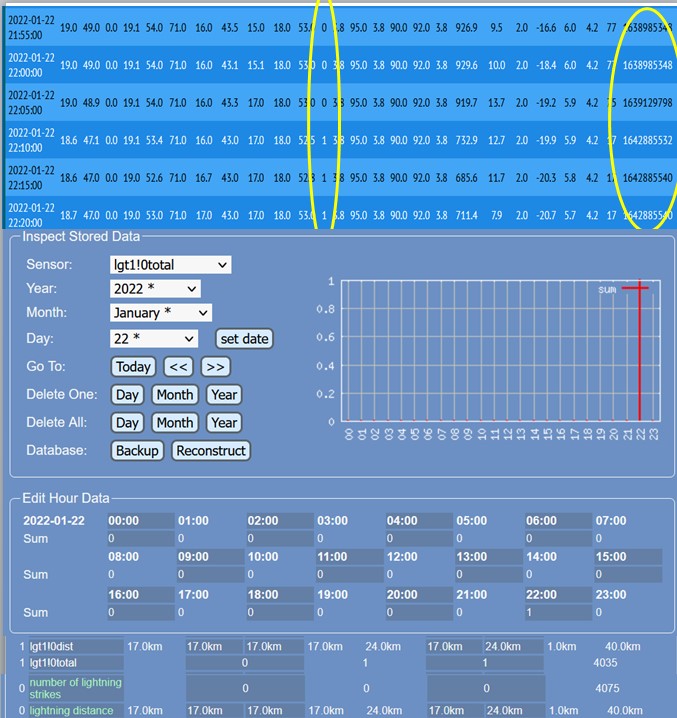Click the database Reconstruct button

(x=211, y=451)
